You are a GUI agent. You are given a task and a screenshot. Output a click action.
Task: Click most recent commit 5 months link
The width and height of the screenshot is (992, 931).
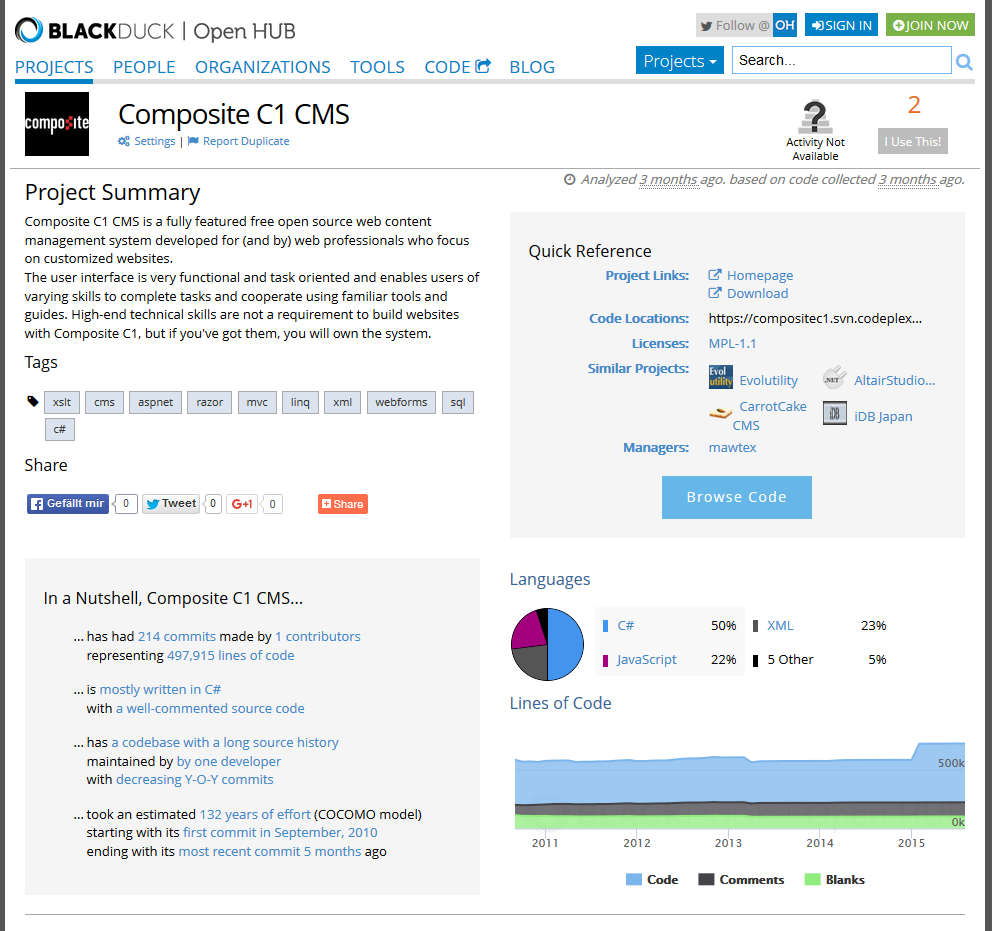270,851
